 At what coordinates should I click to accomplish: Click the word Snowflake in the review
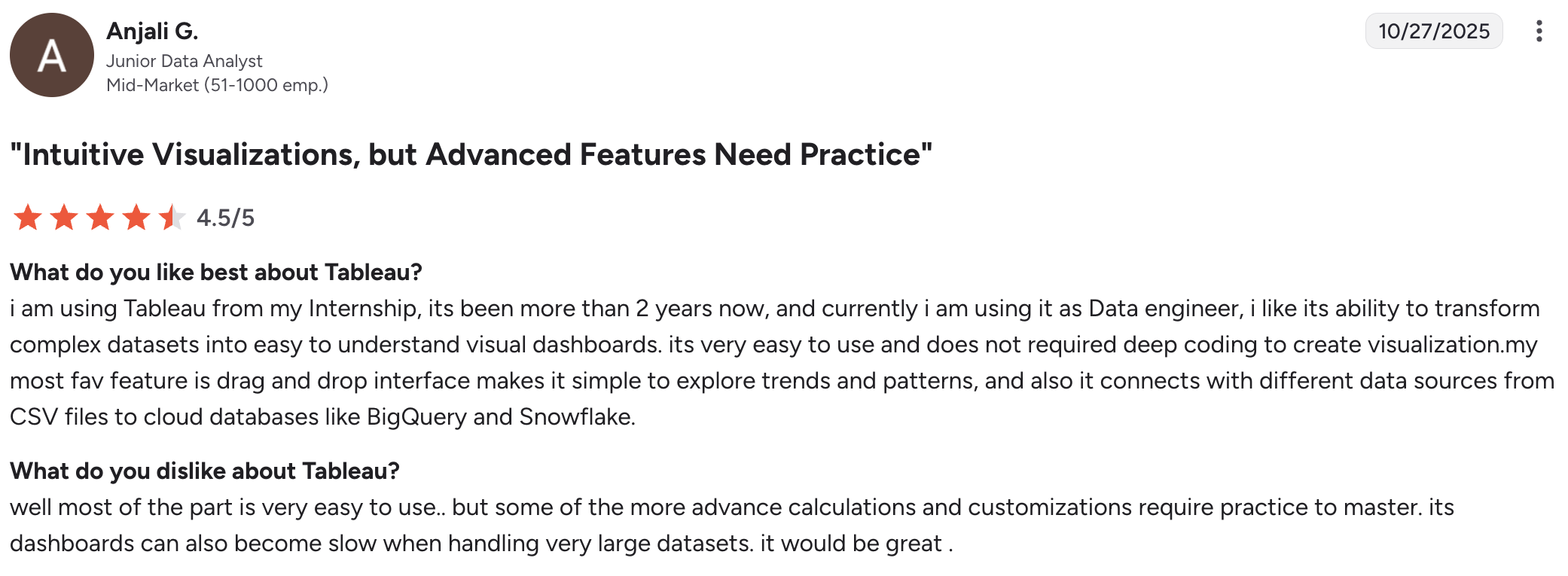(x=575, y=417)
